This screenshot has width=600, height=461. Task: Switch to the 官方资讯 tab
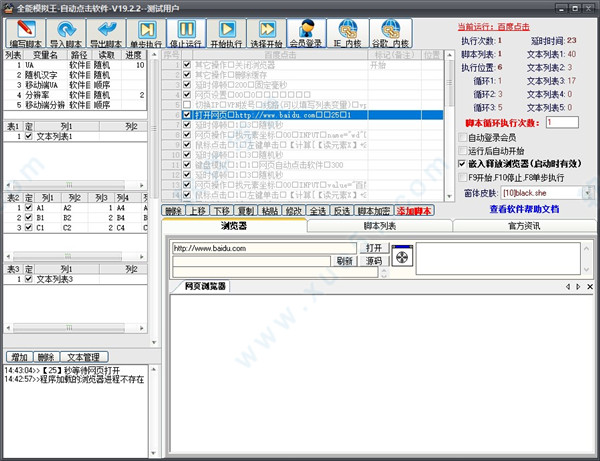coord(523,227)
